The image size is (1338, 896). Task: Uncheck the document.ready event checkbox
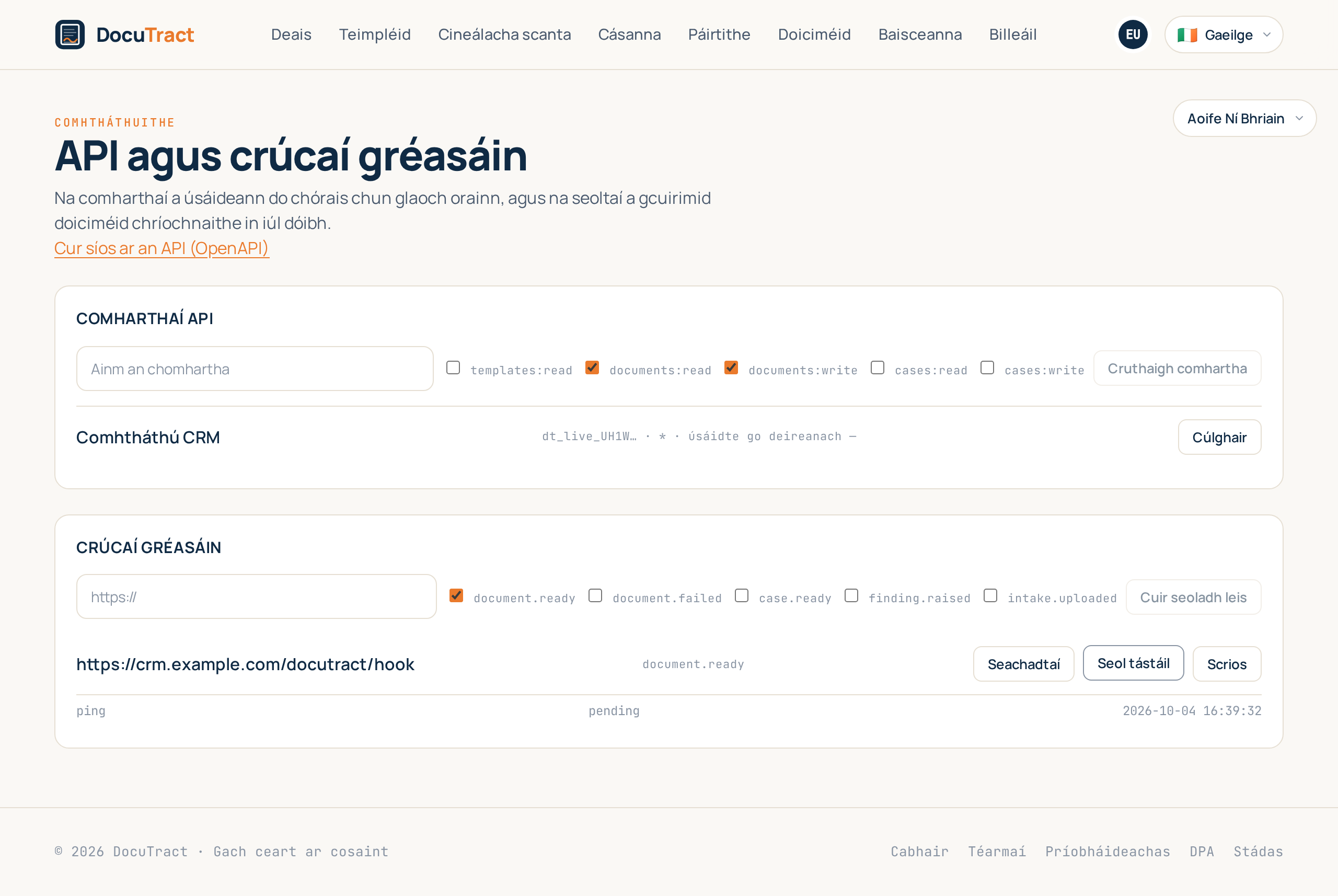pyautogui.click(x=456, y=595)
